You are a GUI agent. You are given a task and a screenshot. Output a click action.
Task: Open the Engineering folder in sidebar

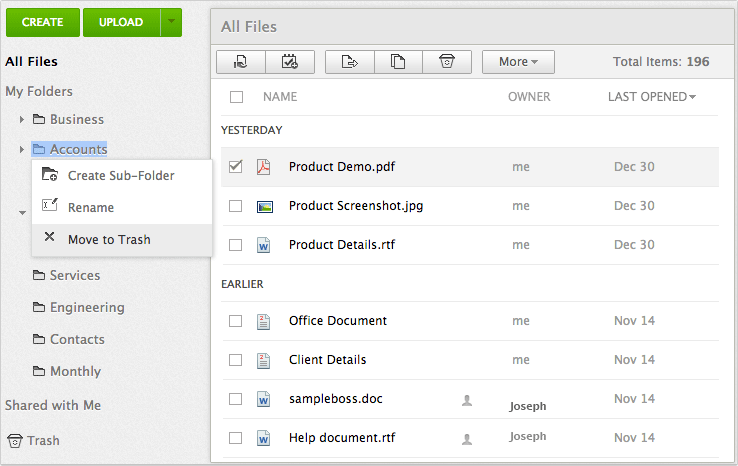click(x=87, y=307)
